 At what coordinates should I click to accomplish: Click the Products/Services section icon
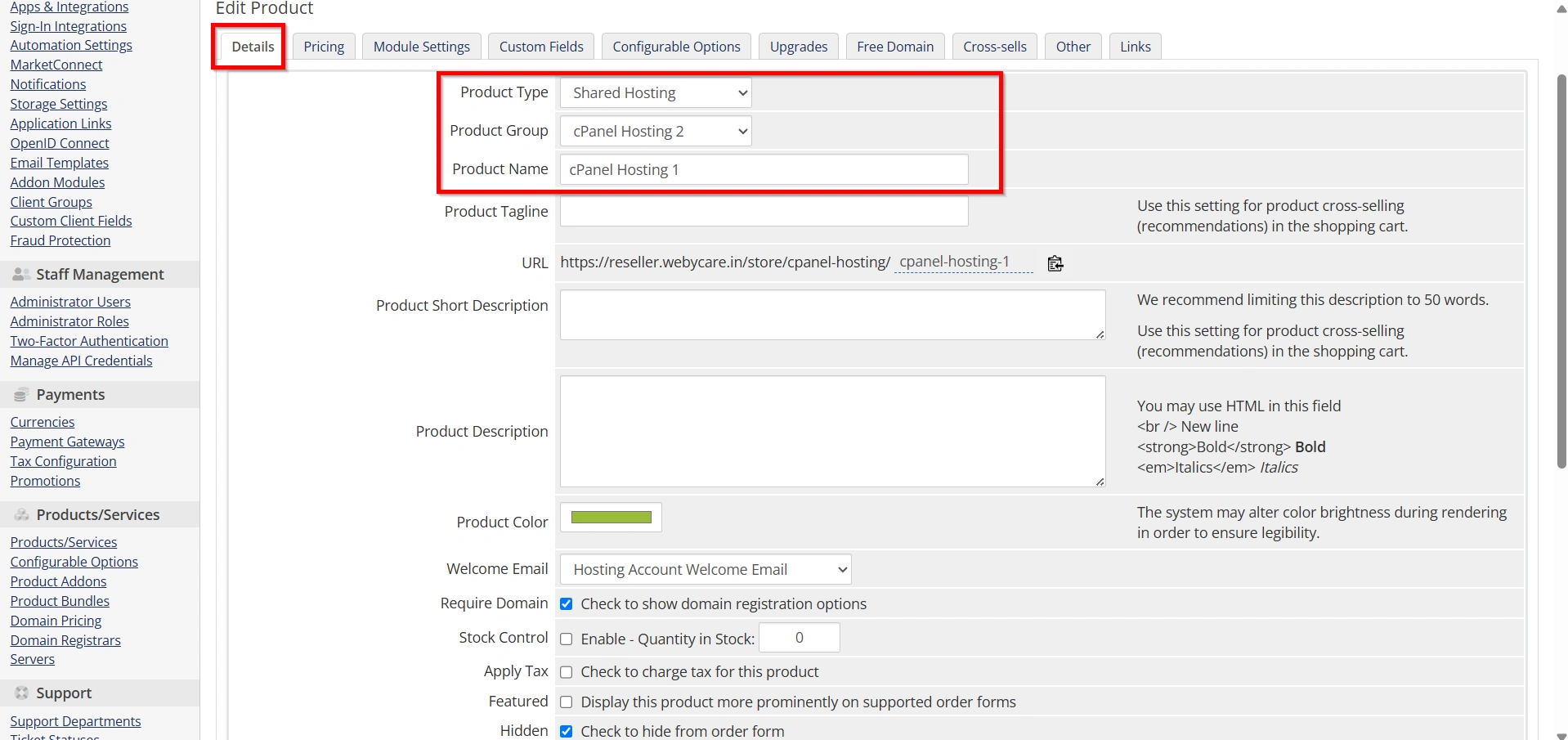pyautogui.click(x=21, y=515)
